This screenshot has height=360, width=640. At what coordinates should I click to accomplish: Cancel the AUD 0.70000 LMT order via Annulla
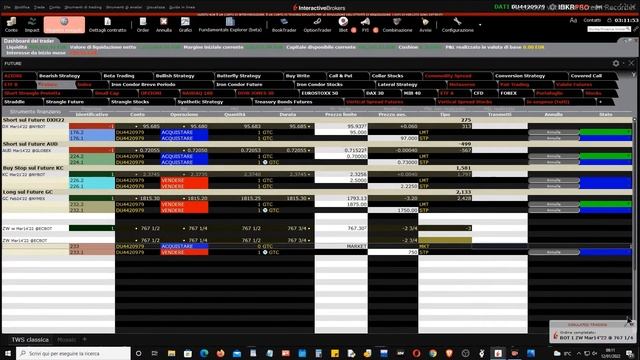point(553,156)
